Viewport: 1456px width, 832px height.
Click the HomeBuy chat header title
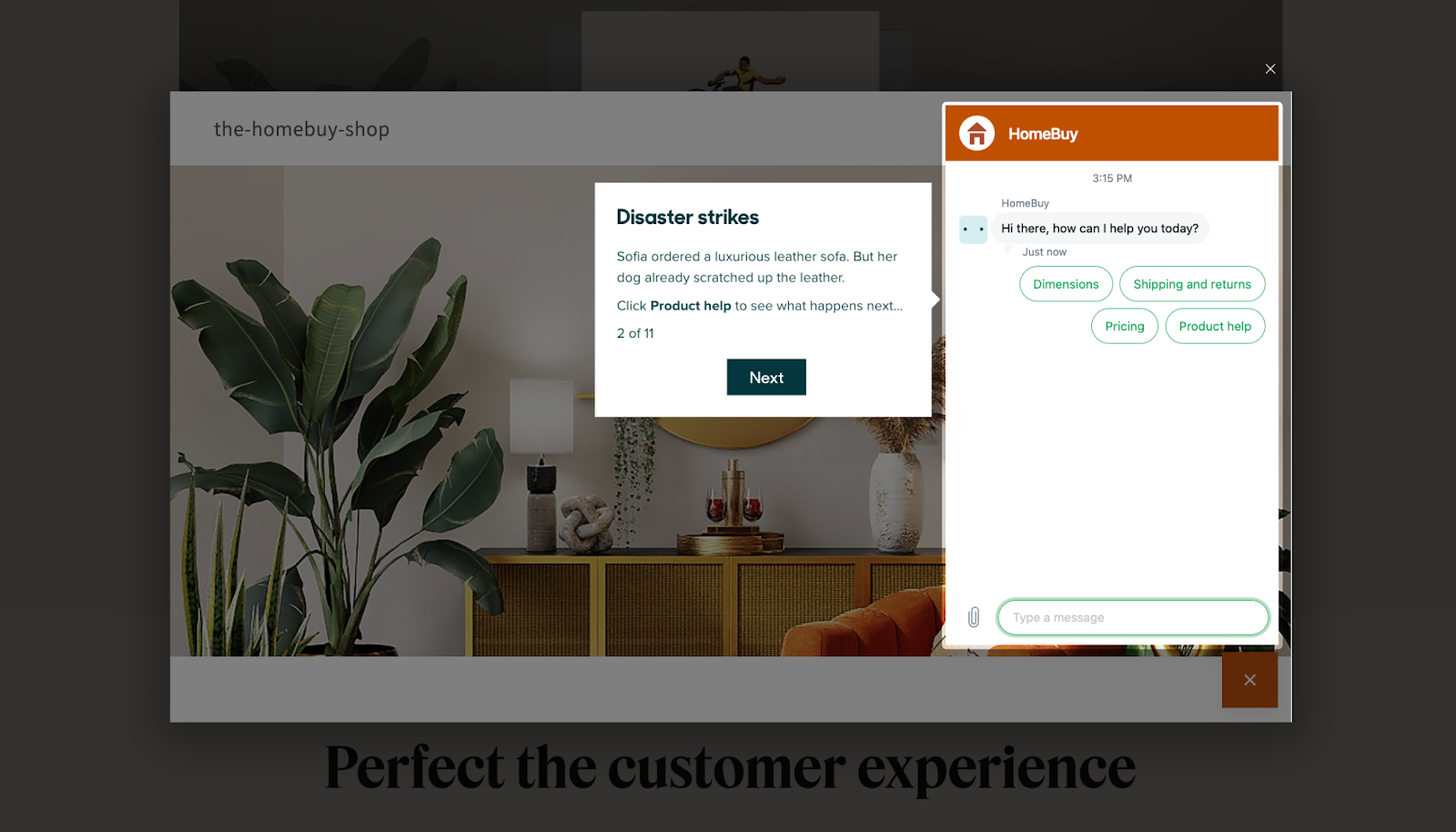pos(1043,134)
